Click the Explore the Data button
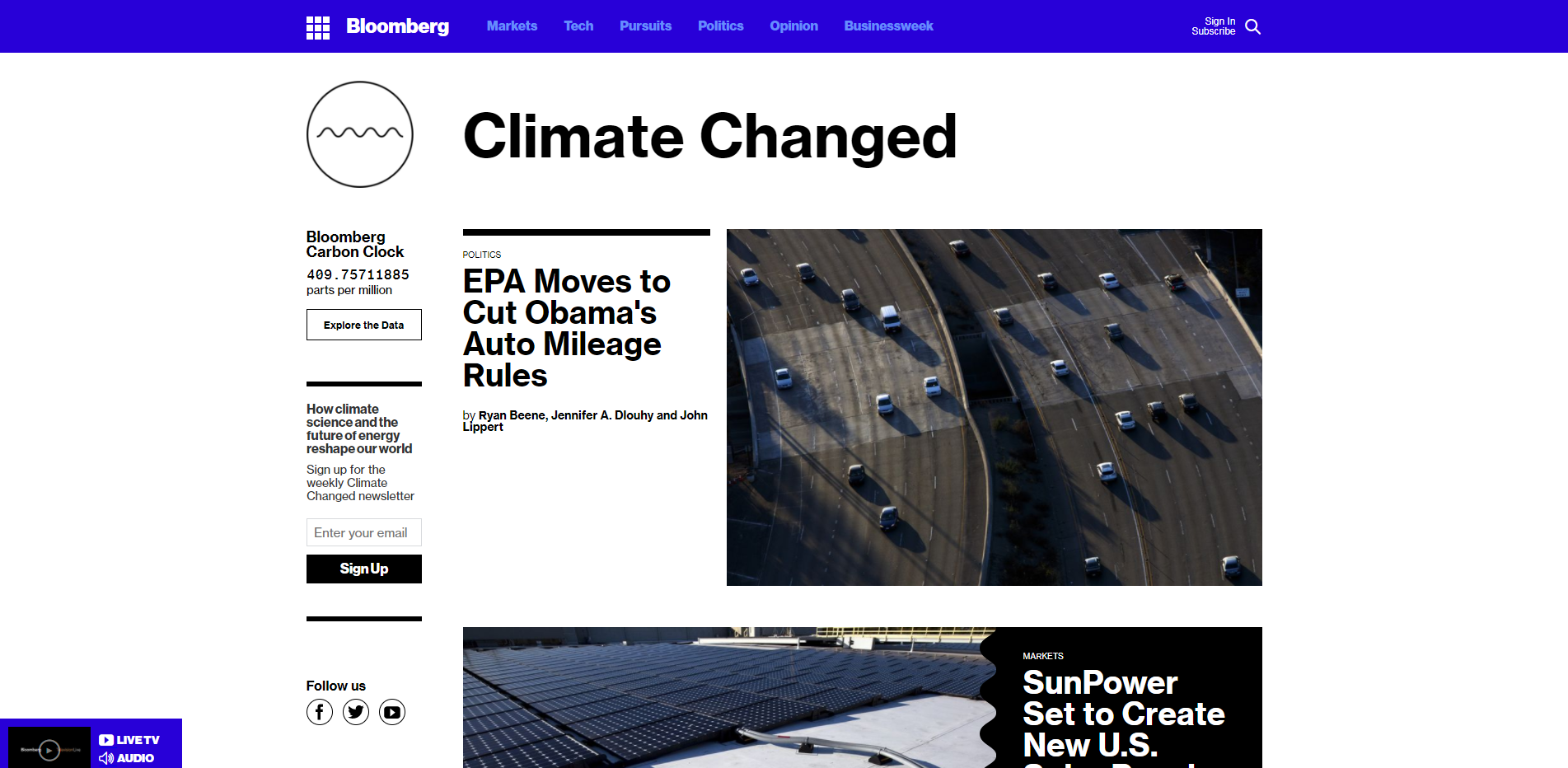1568x768 pixels. point(364,325)
